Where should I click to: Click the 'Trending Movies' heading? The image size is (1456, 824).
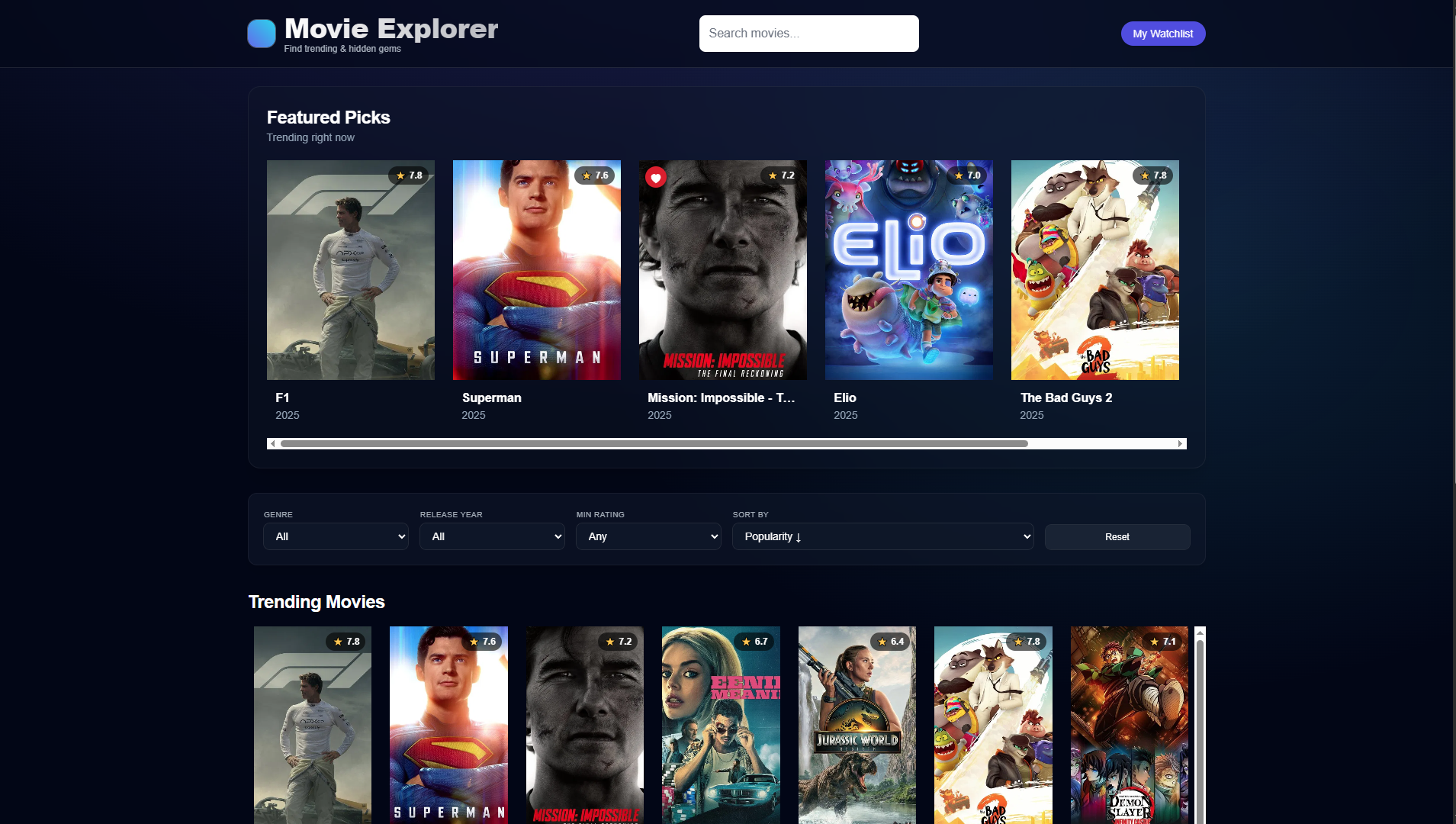pyautogui.click(x=317, y=602)
